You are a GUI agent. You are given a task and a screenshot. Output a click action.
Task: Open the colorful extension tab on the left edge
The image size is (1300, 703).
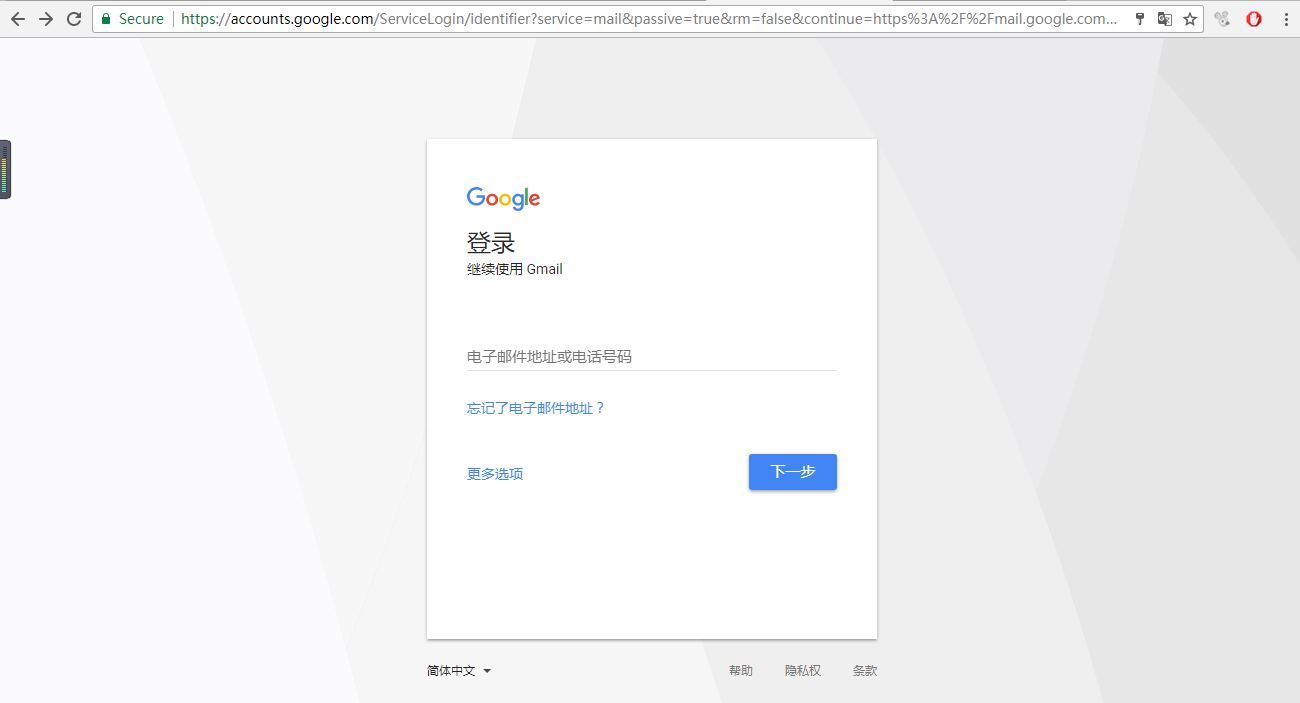(x=6, y=169)
